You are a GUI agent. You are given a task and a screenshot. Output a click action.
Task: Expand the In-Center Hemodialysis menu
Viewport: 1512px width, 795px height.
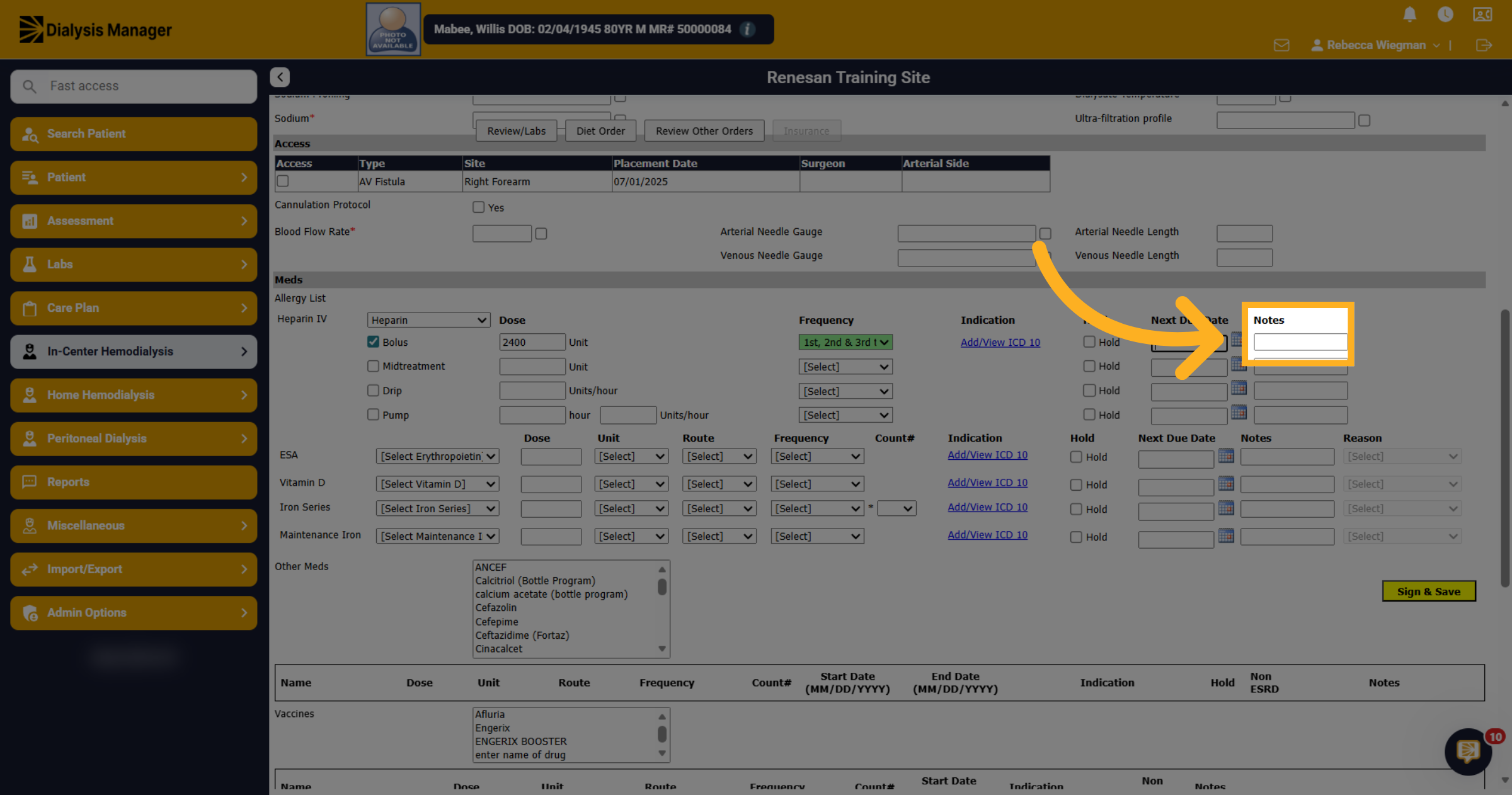point(134,352)
